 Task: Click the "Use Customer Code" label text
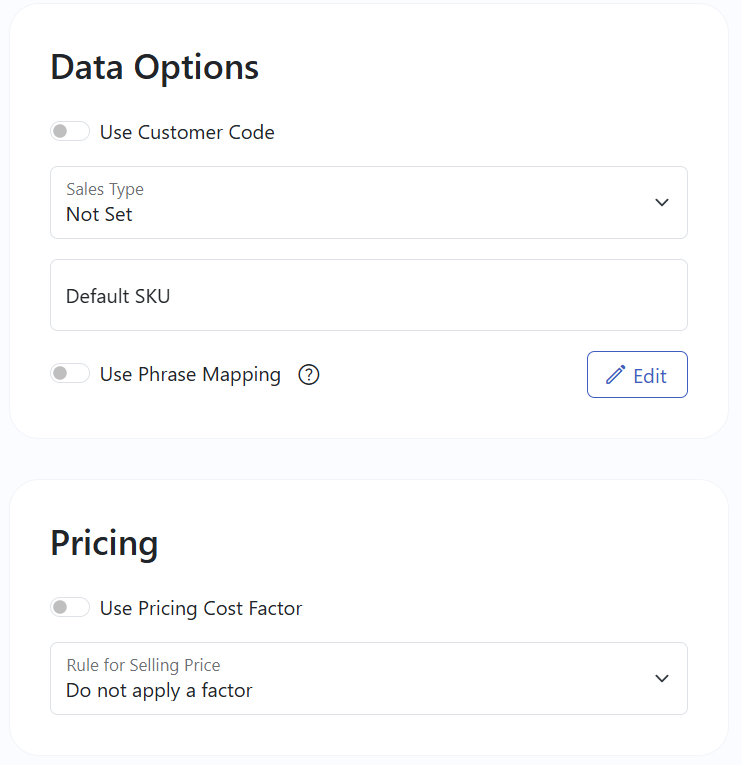pyautogui.click(x=187, y=132)
